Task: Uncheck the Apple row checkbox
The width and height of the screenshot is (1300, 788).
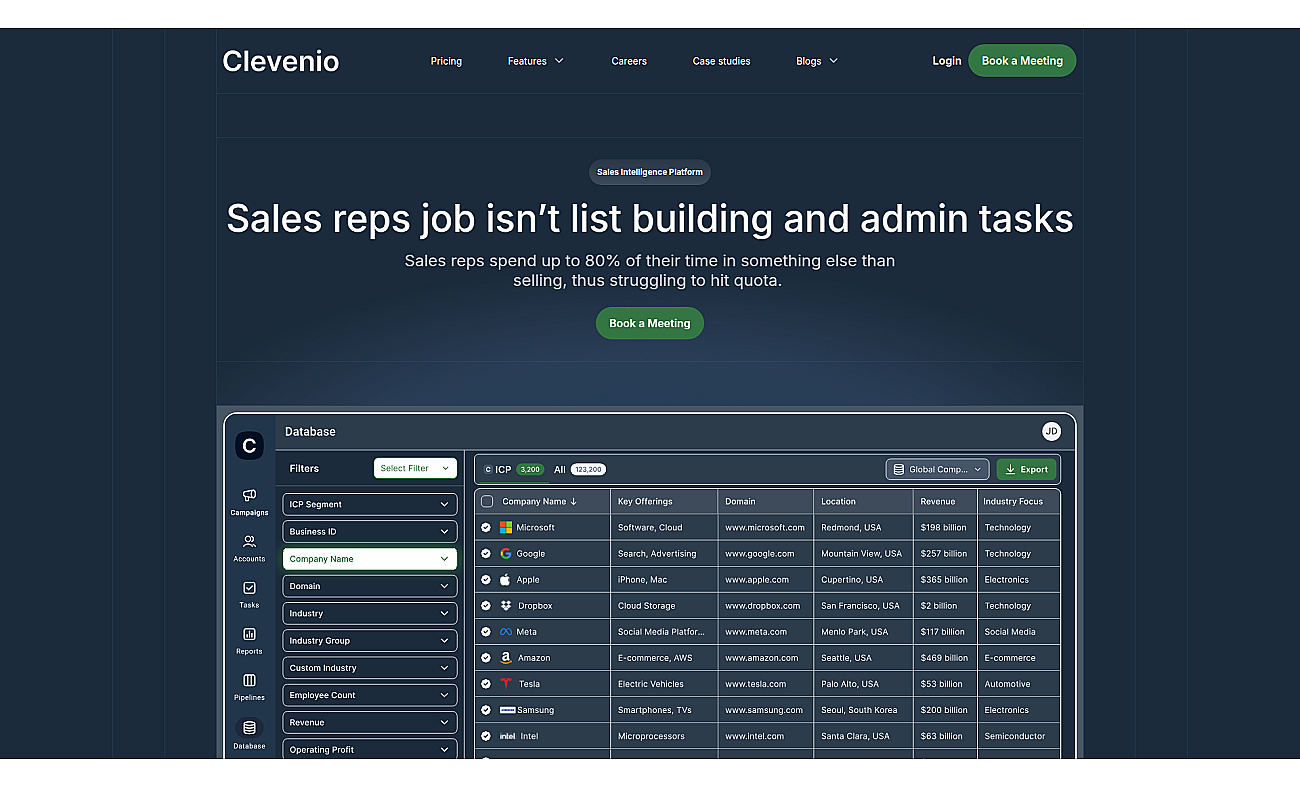Action: point(486,579)
